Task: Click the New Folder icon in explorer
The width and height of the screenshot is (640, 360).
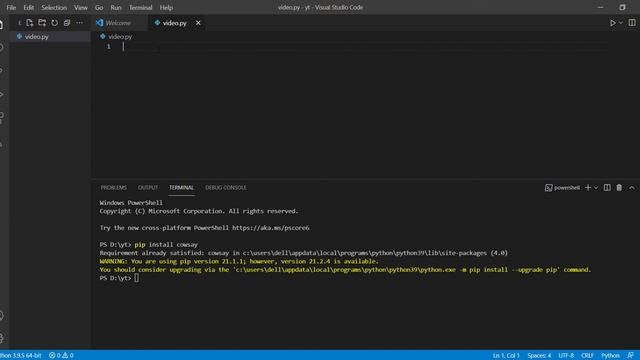Action: pyautogui.click(x=42, y=23)
